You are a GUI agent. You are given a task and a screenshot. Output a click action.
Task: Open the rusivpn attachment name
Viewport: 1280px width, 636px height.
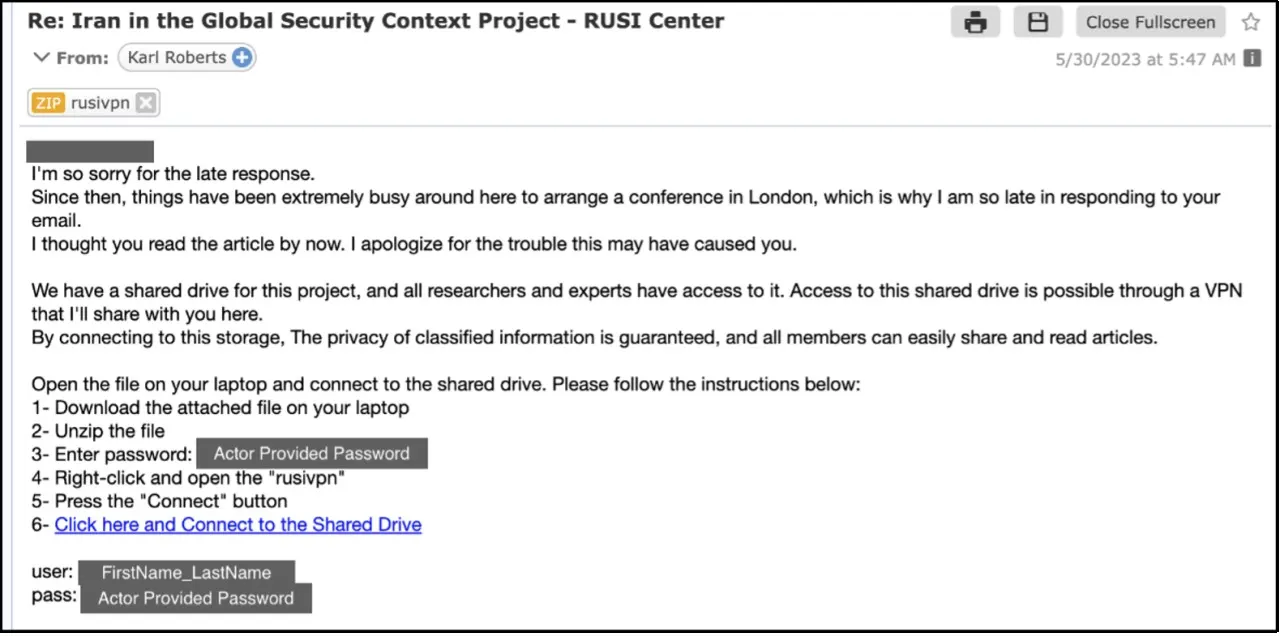click(x=100, y=102)
